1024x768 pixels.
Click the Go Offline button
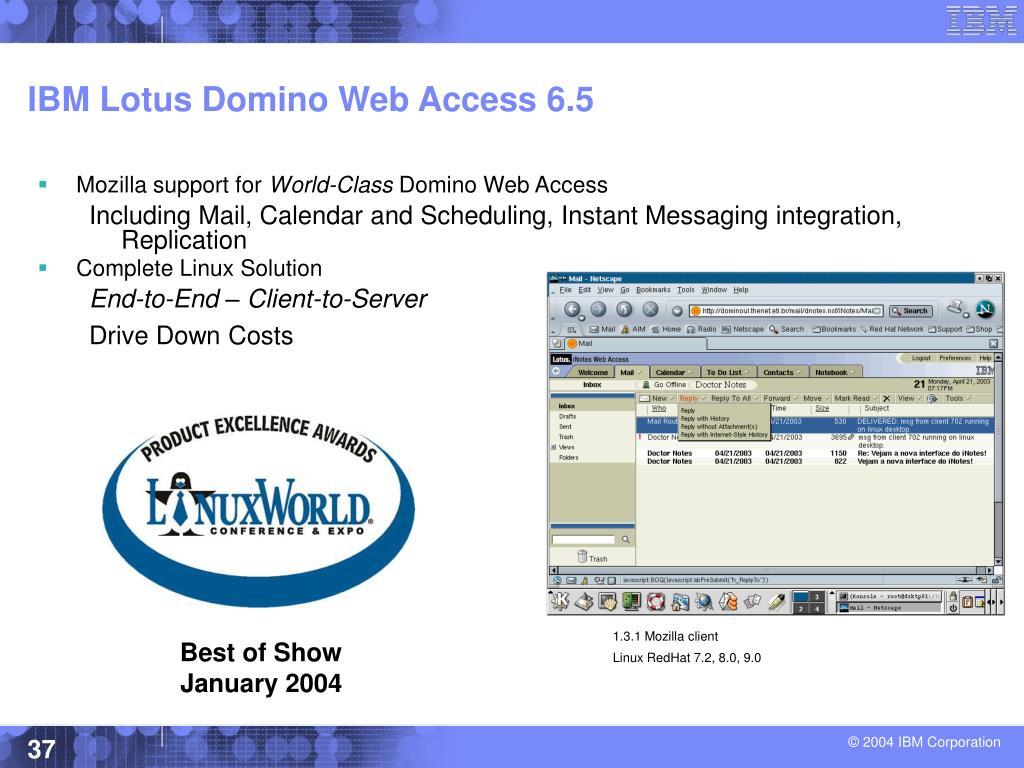[x=664, y=385]
